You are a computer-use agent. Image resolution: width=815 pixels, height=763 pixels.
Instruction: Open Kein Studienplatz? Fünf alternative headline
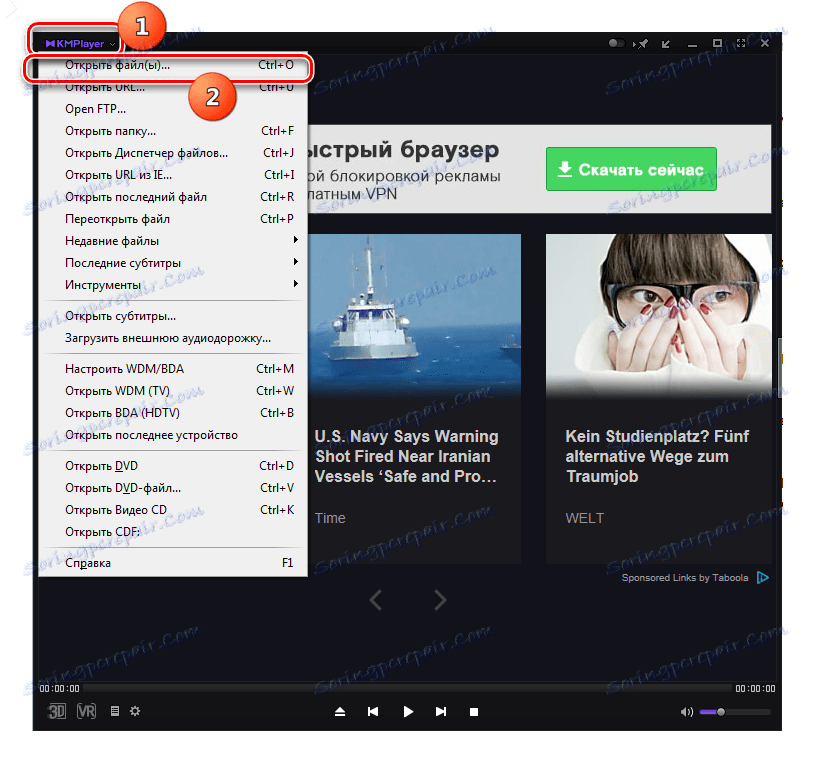657,456
